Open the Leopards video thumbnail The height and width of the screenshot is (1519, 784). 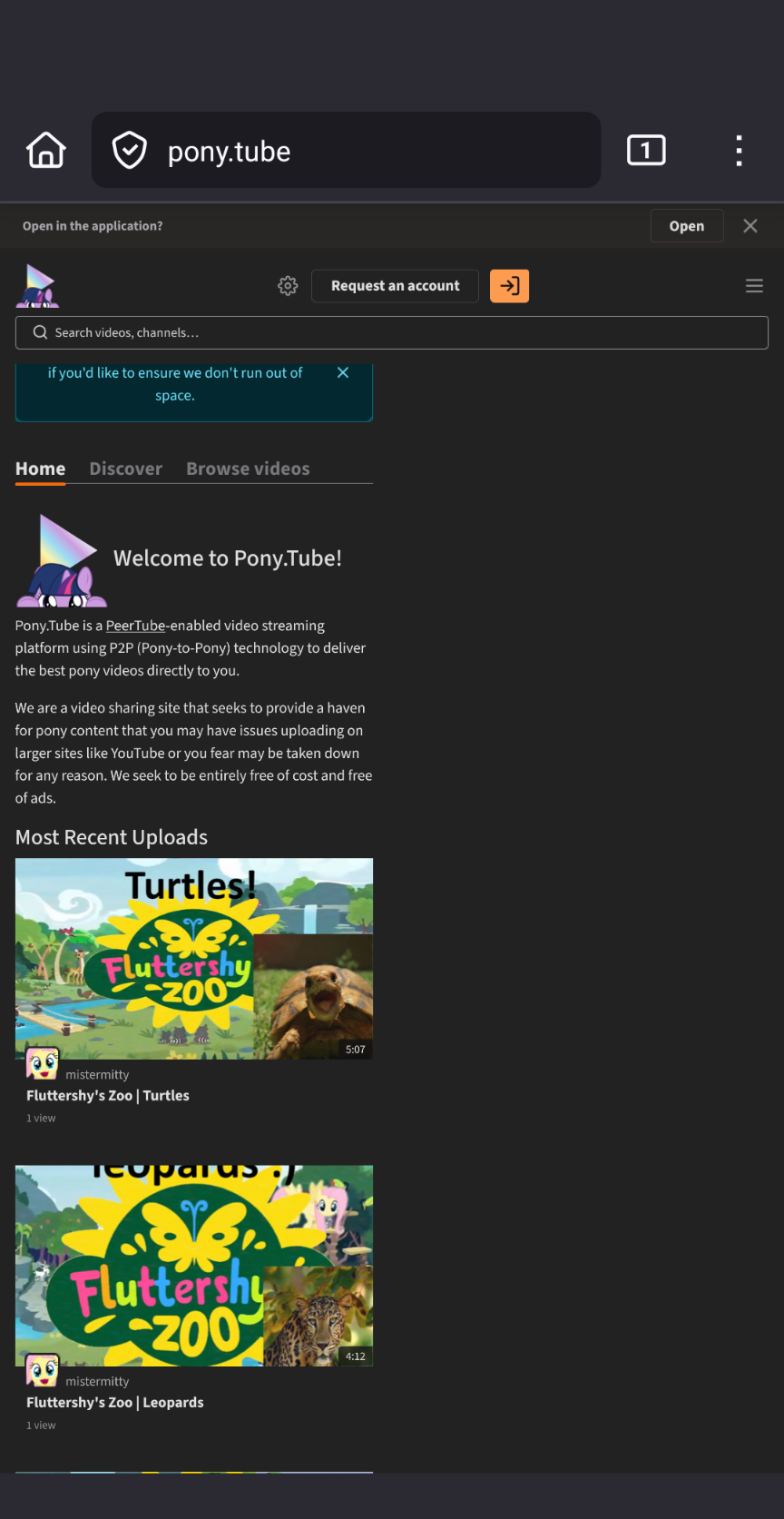(x=194, y=1266)
